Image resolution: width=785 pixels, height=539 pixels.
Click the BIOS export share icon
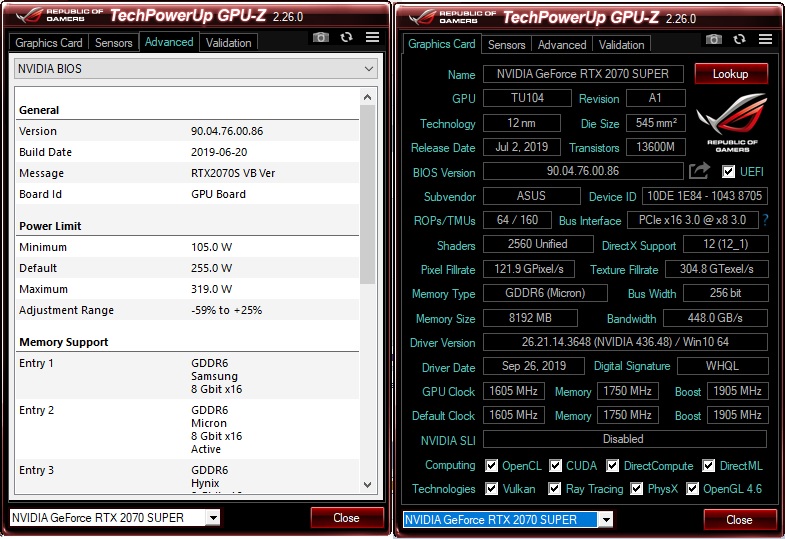pyautogui.click(x=699, y=171)
